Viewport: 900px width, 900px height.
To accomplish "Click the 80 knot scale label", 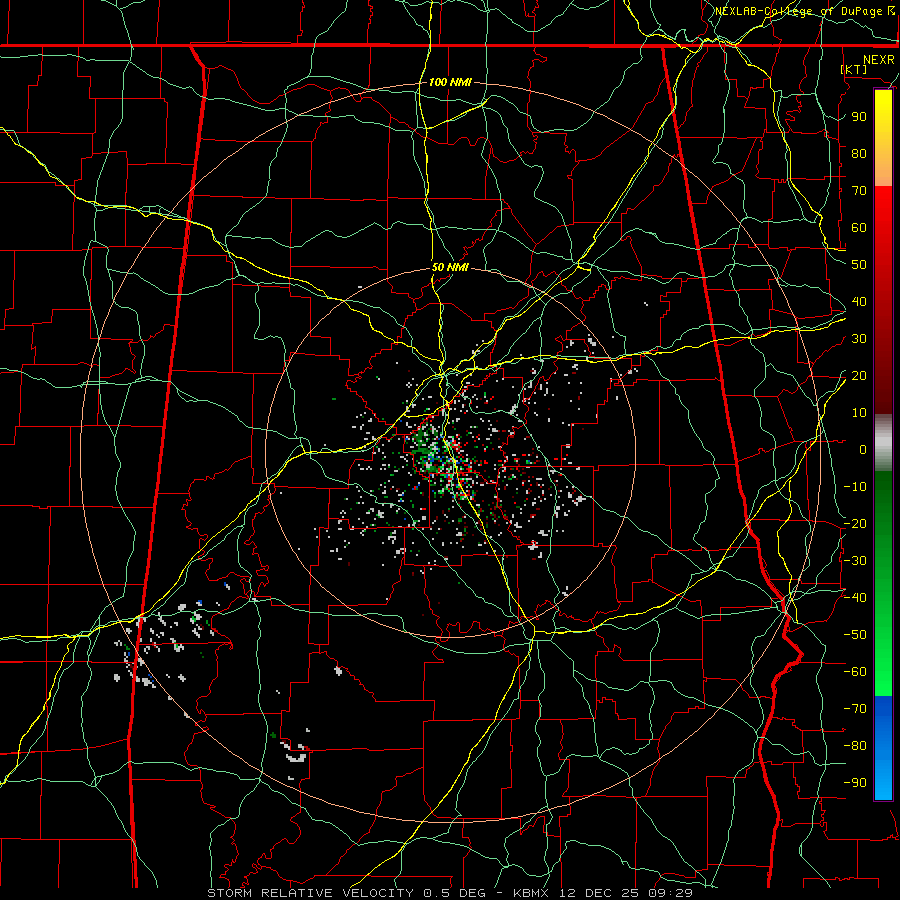I will 859,153.
